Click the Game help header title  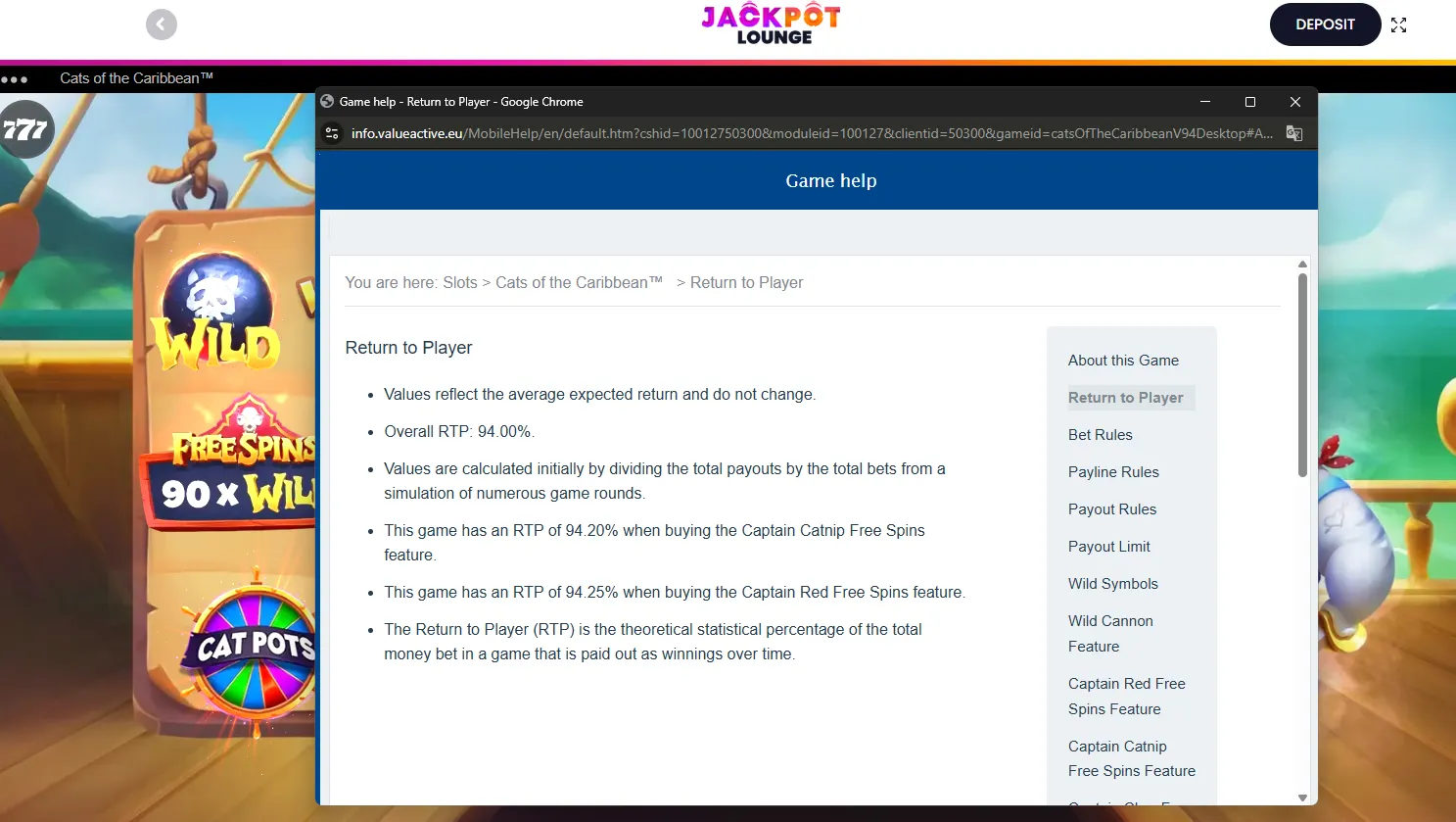[x=831, y=181]
